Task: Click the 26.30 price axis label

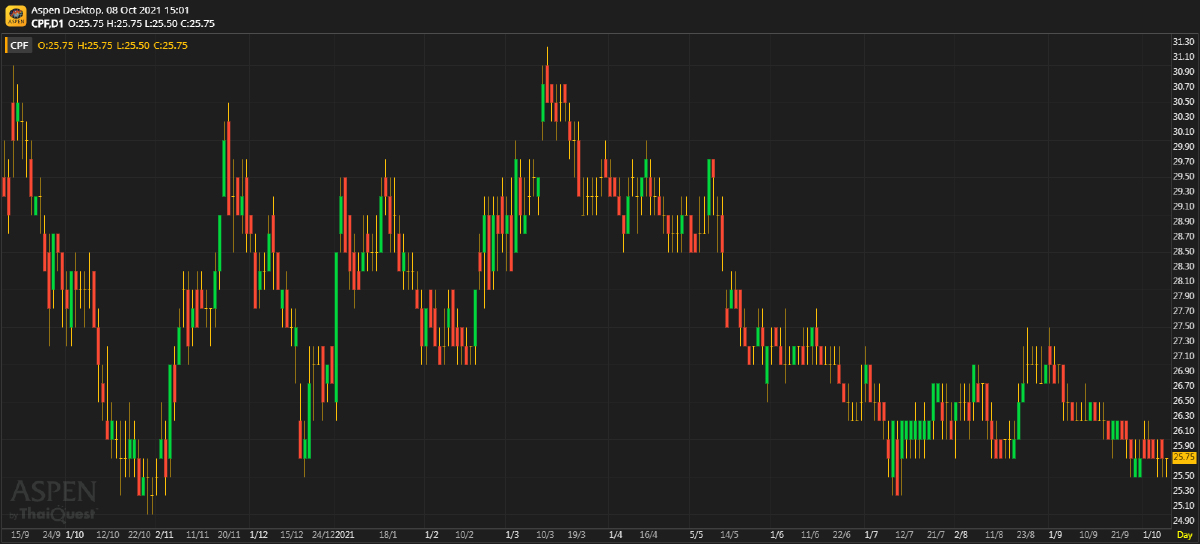Action: click(1182, 415)
